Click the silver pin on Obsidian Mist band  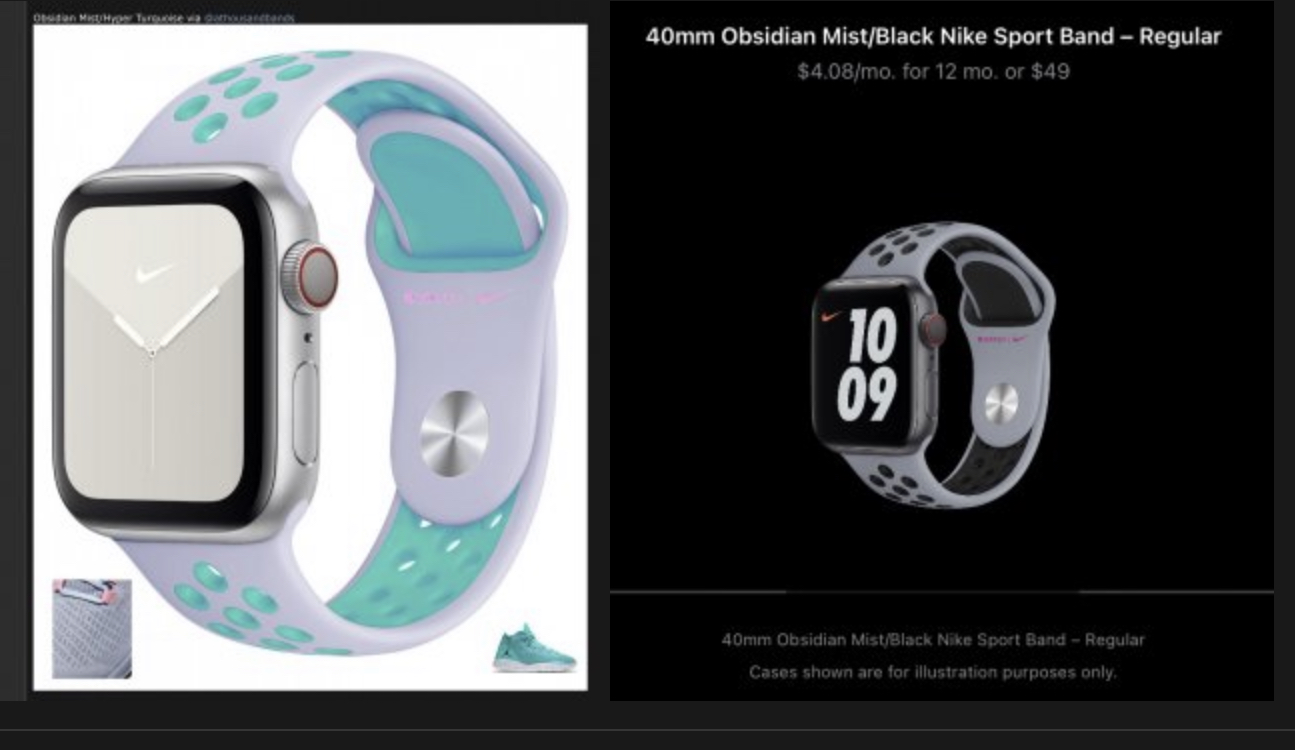(1001, 403)
